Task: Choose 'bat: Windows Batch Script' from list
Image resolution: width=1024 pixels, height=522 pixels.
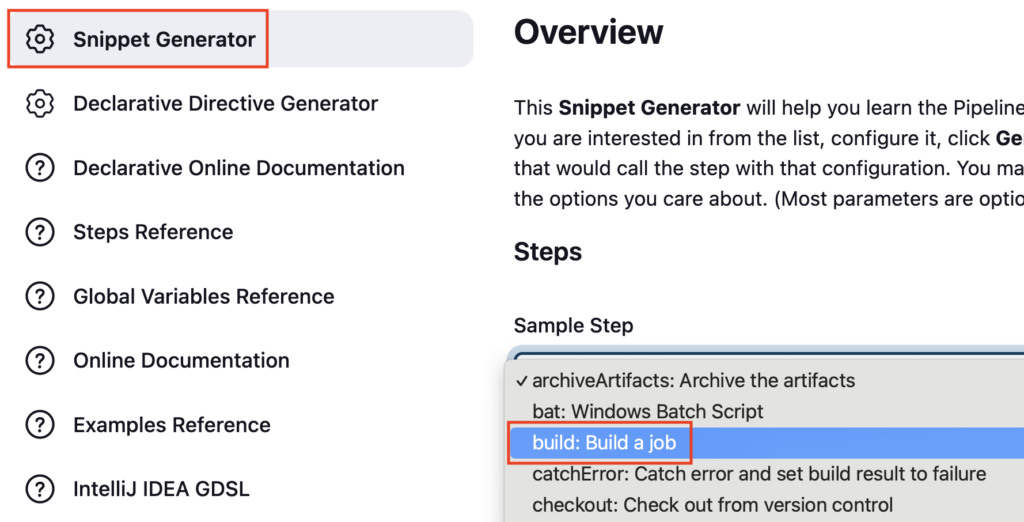Action: 765,412
